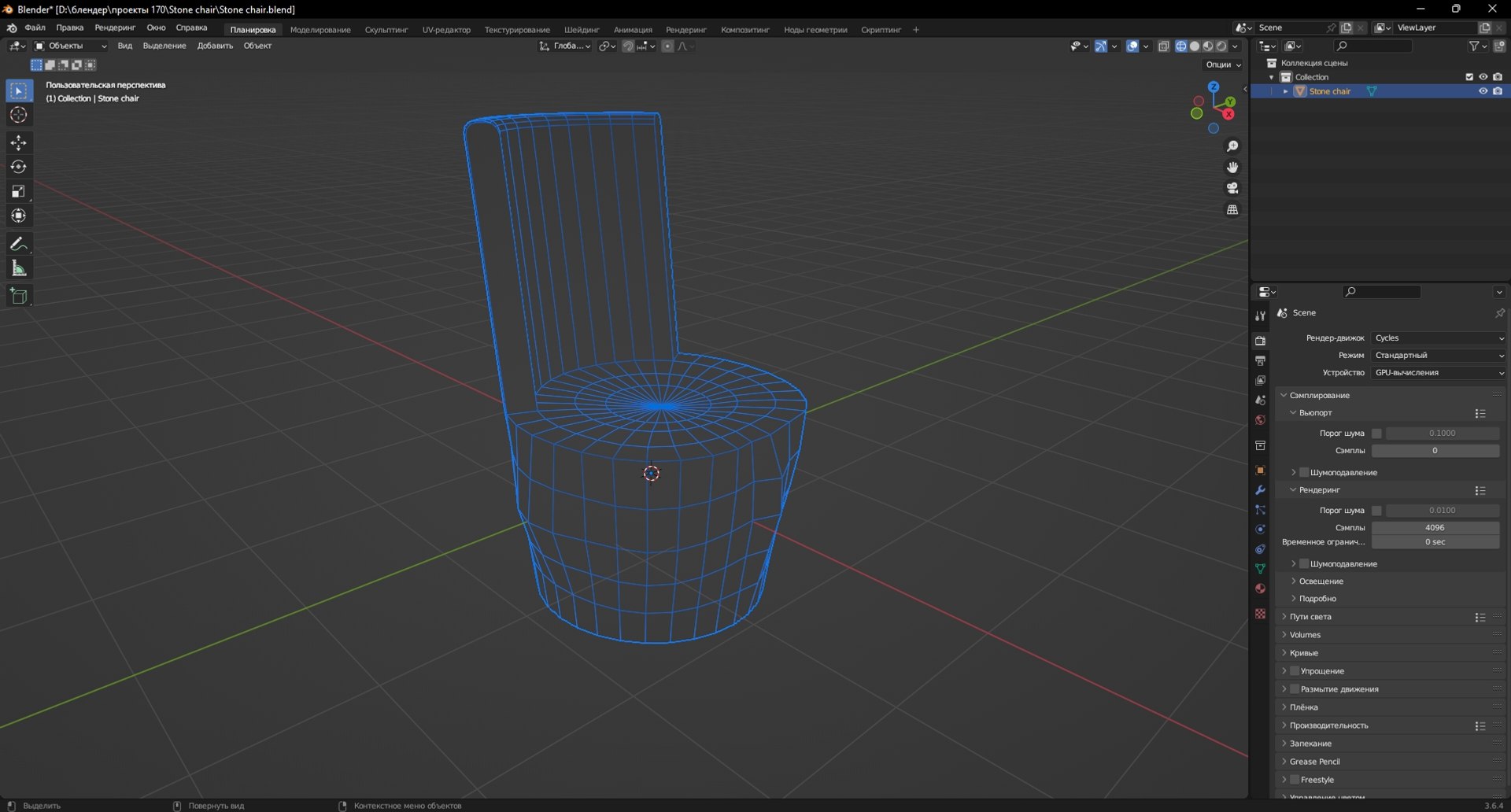Switch perspective/orthographic grid icon

click(1232, 209)
